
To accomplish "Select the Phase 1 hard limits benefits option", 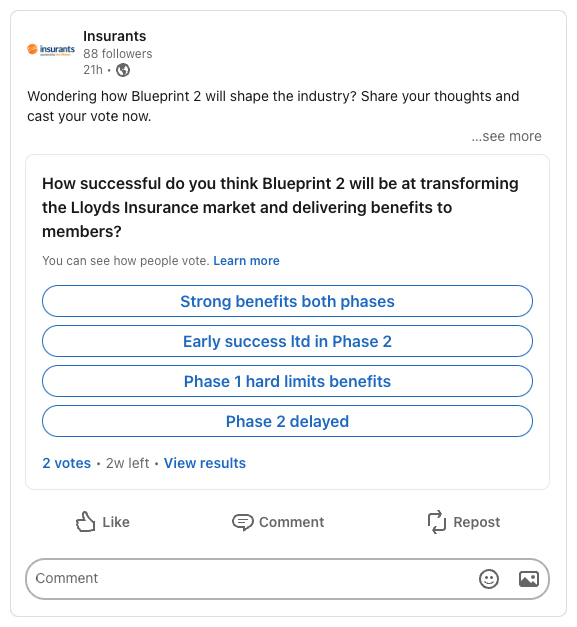I will pos(287,381).
